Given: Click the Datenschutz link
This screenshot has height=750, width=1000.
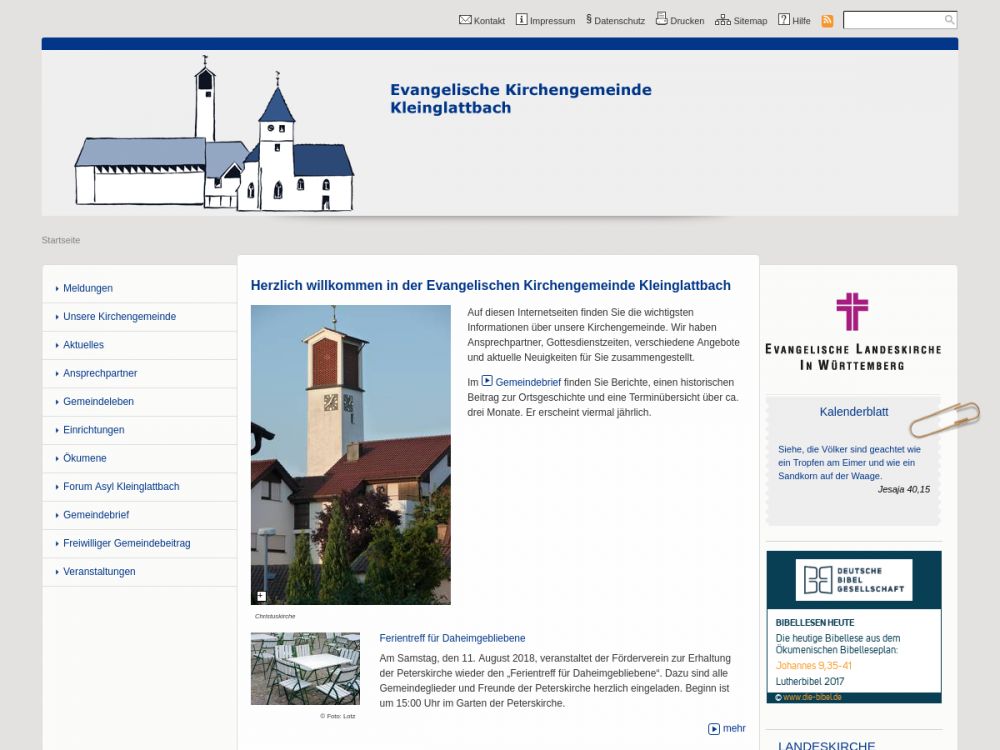Looking at the screenshot, I should (619, 20).
